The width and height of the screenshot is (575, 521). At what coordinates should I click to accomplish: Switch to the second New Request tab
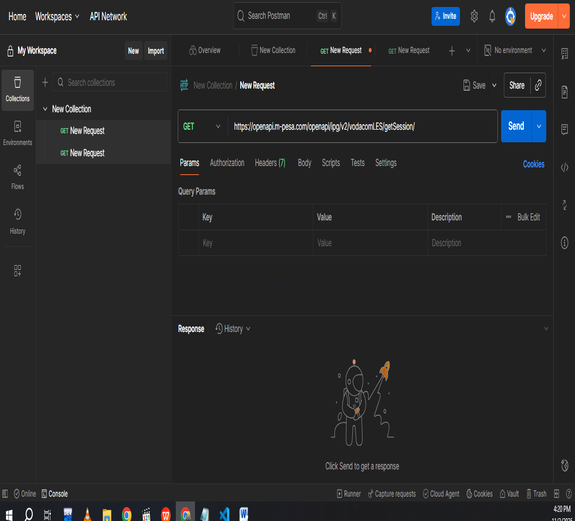pos(409,50)
